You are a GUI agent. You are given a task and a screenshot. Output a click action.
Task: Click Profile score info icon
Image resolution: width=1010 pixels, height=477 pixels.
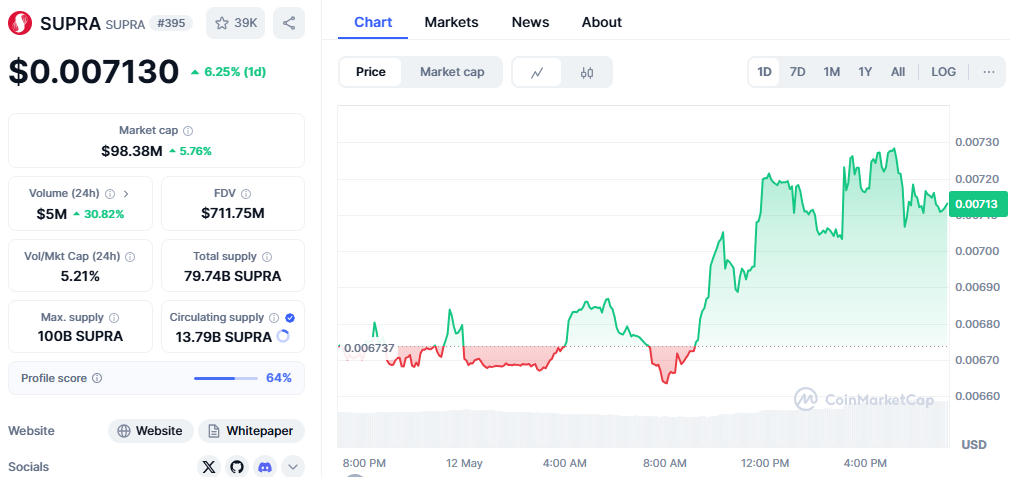pos(97,378)
